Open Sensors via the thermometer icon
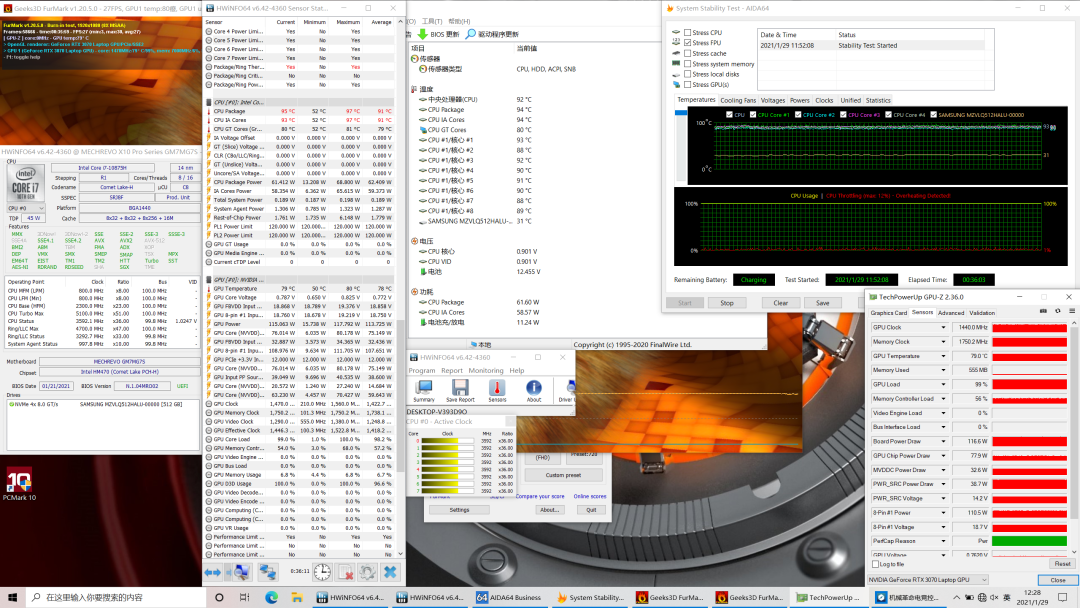 point(497,388)
